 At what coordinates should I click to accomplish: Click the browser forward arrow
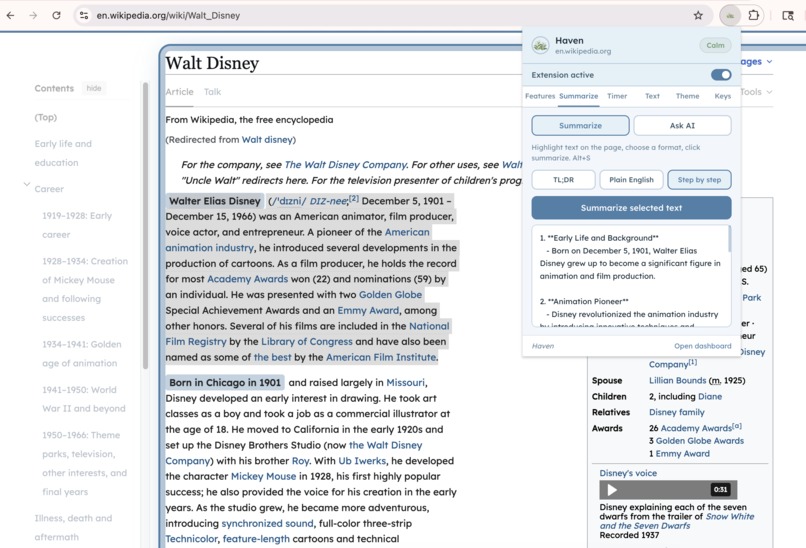[x=33, y=15]
